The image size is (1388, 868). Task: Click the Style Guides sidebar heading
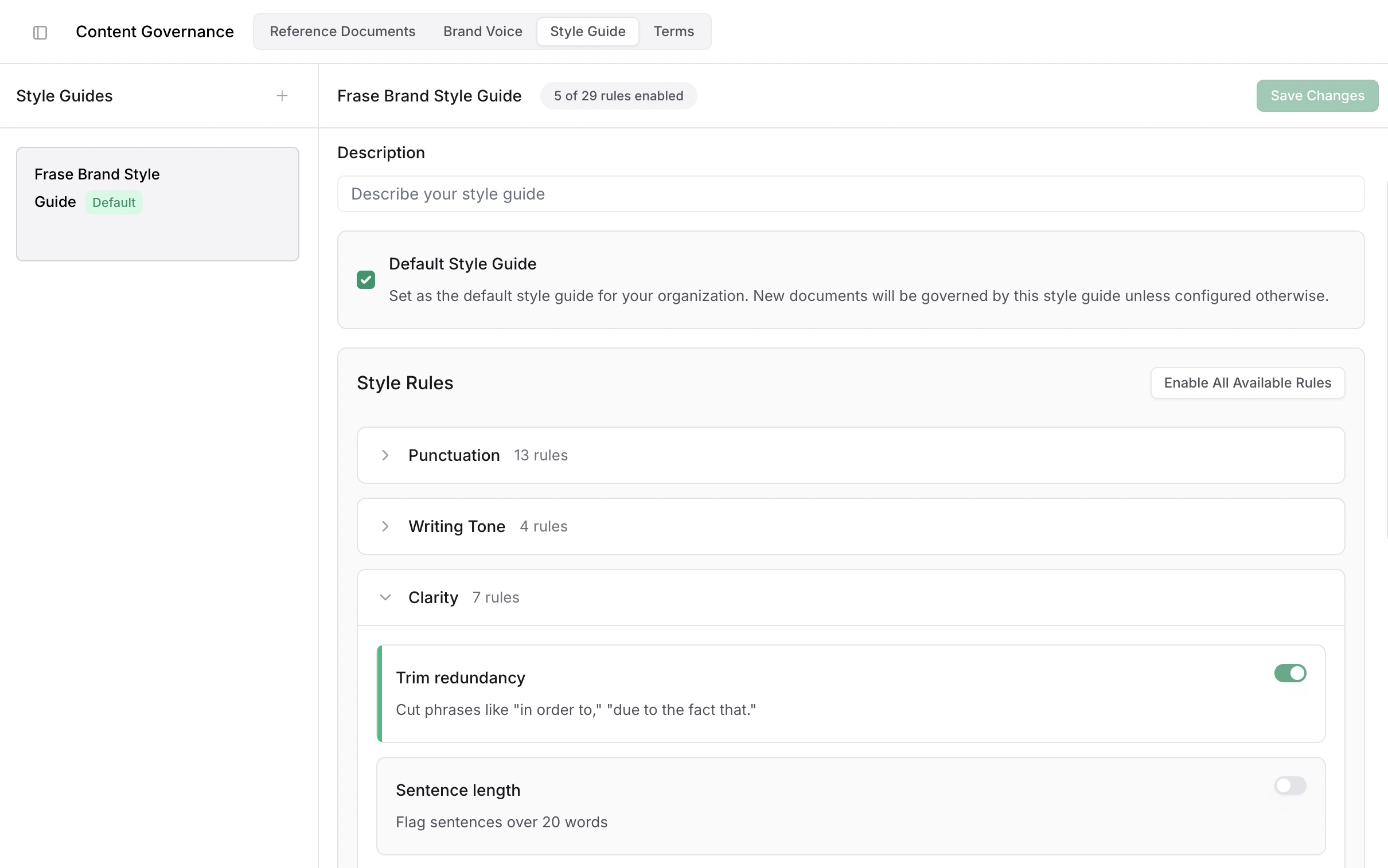[x=64, y=96]
